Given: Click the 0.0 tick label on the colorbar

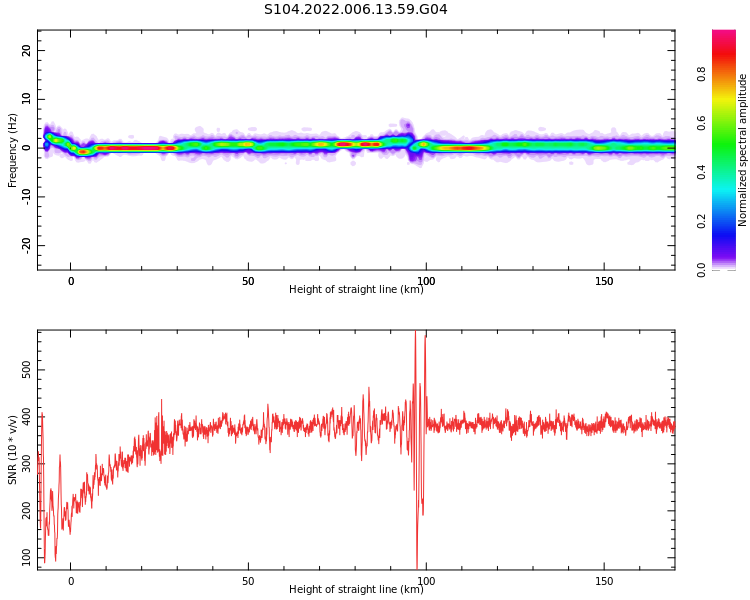Looking at the screenshot, I should (701, 270).
